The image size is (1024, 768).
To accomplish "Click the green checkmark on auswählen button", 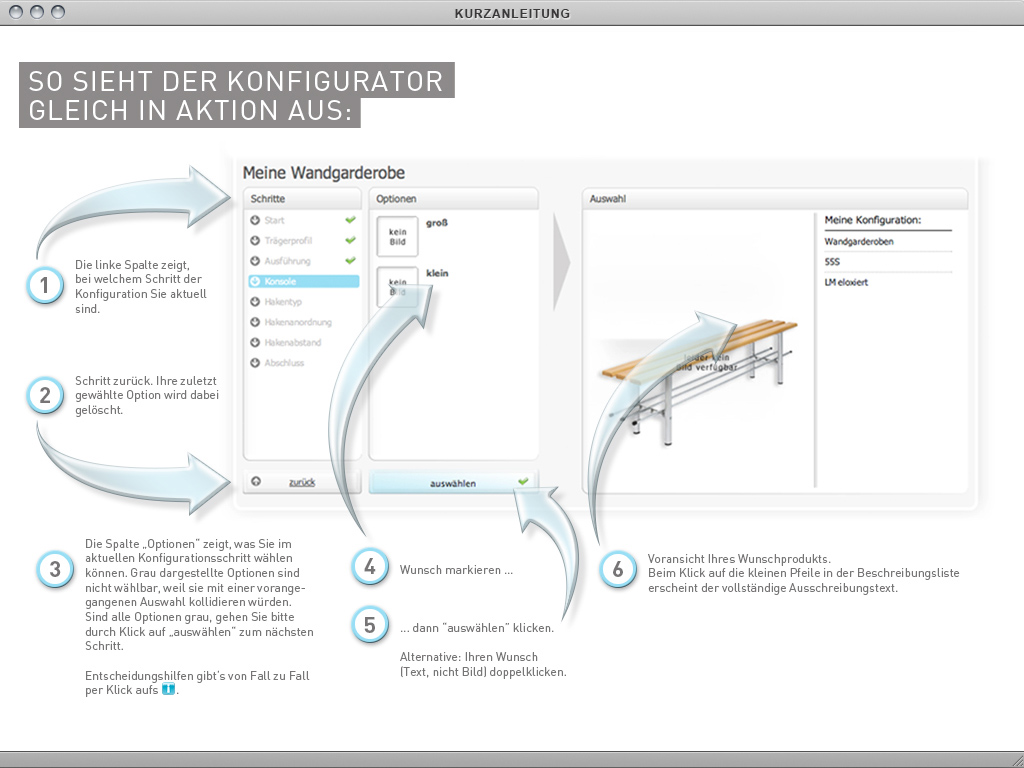I will point(523,482).
